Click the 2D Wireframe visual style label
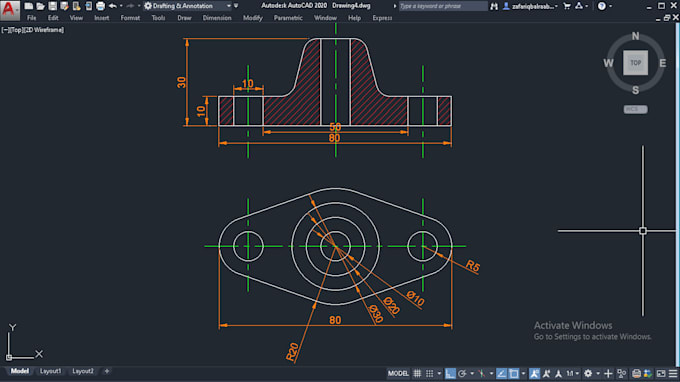680x382 pixels. [44, 30]
